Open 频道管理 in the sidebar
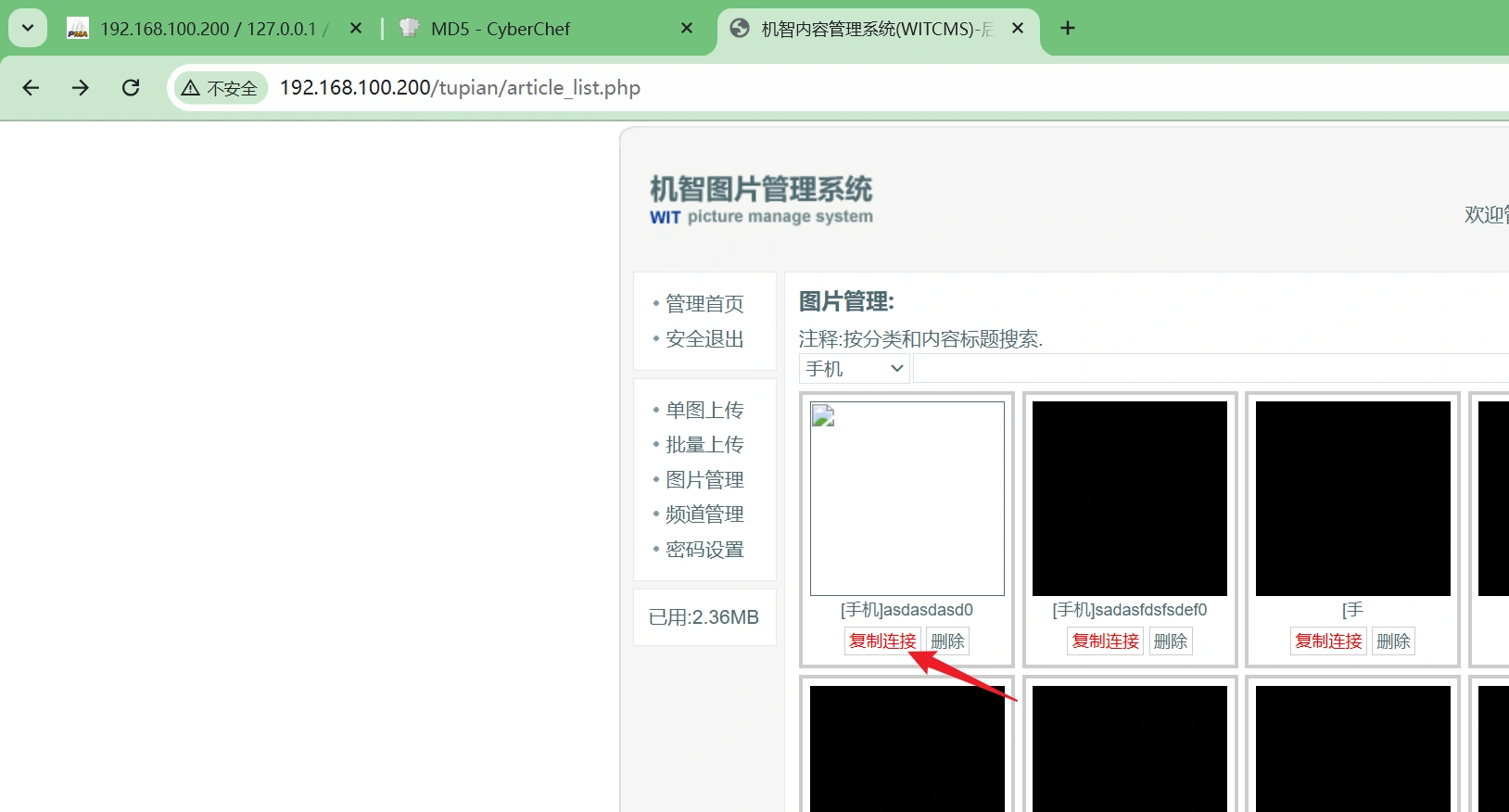The height and width of the screenshot is (812, 1509). tap(704, 514)
